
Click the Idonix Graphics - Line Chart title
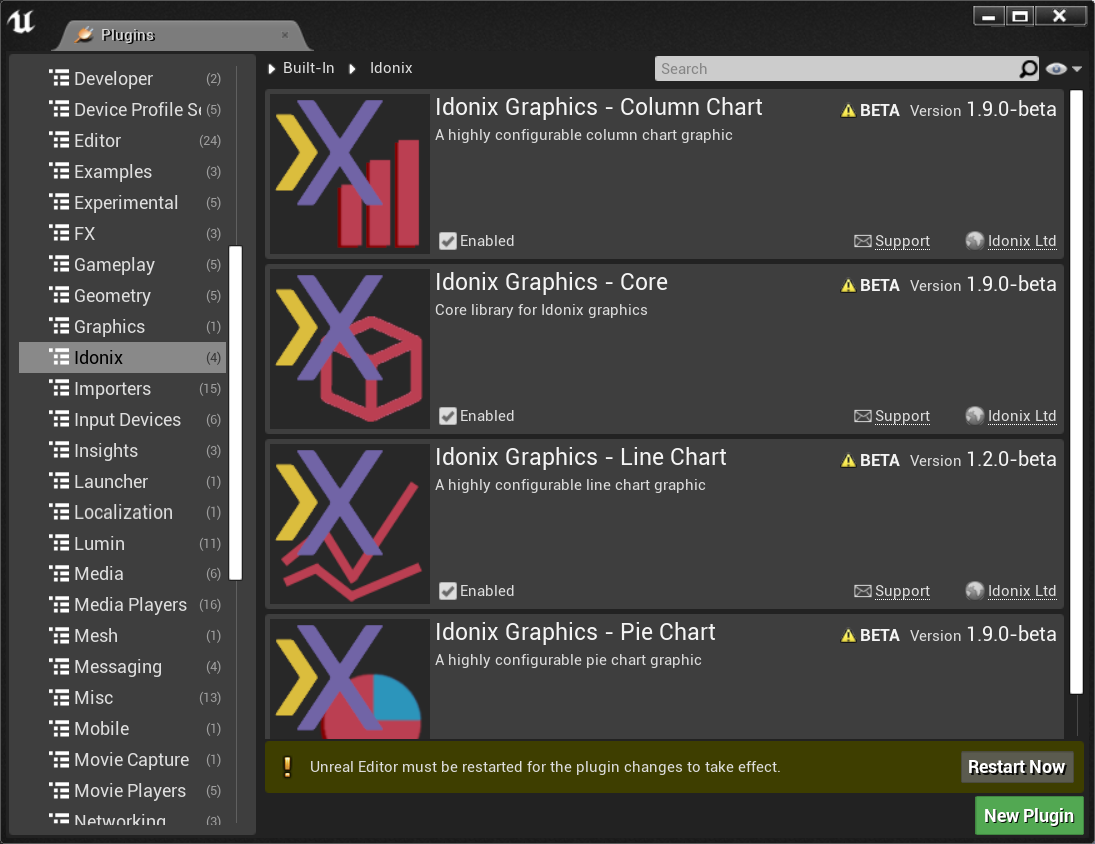[580, 457]
